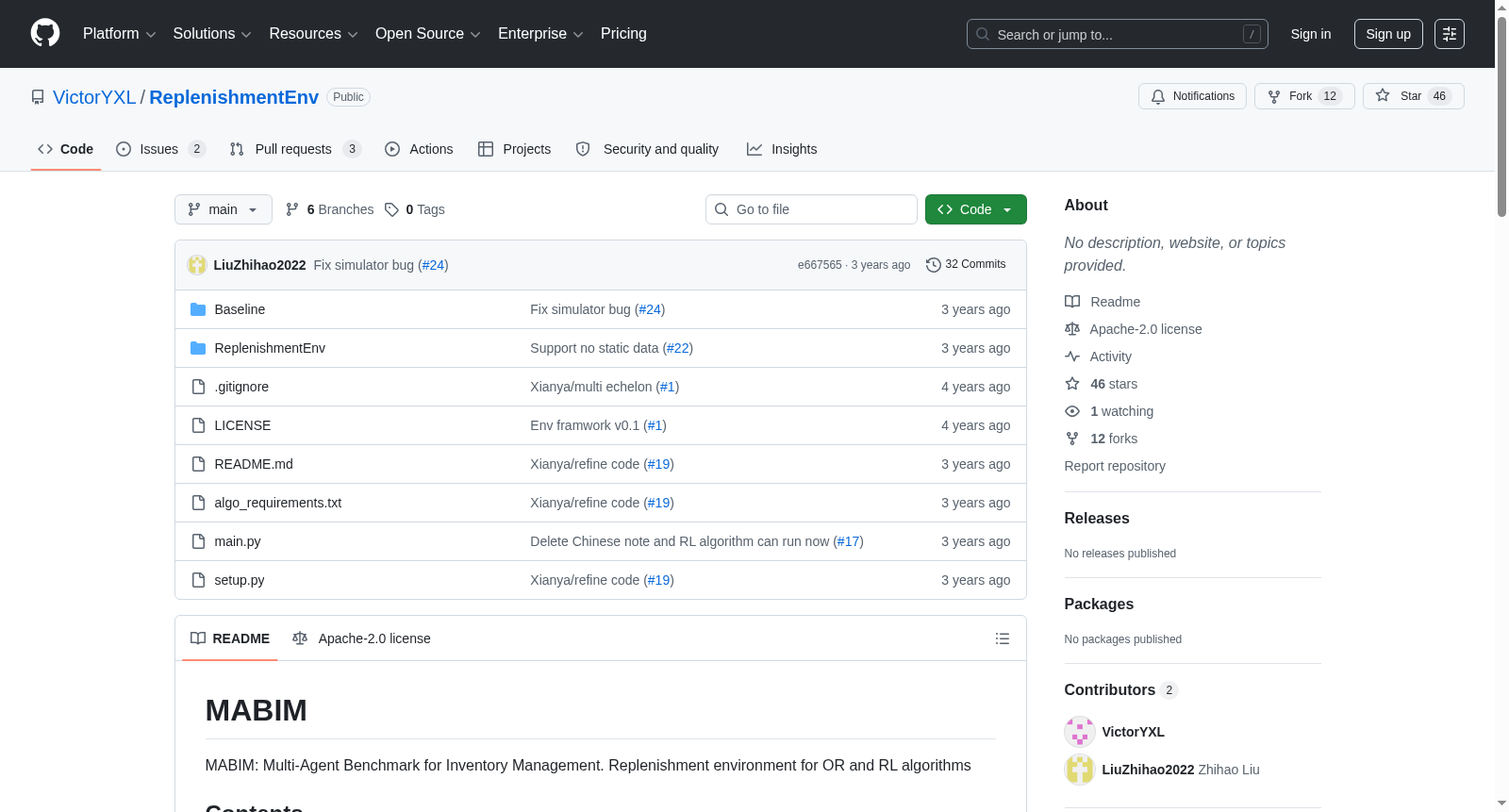
Task: Click the branch icon beside 6 Branches
Action: tap(292, 209)
